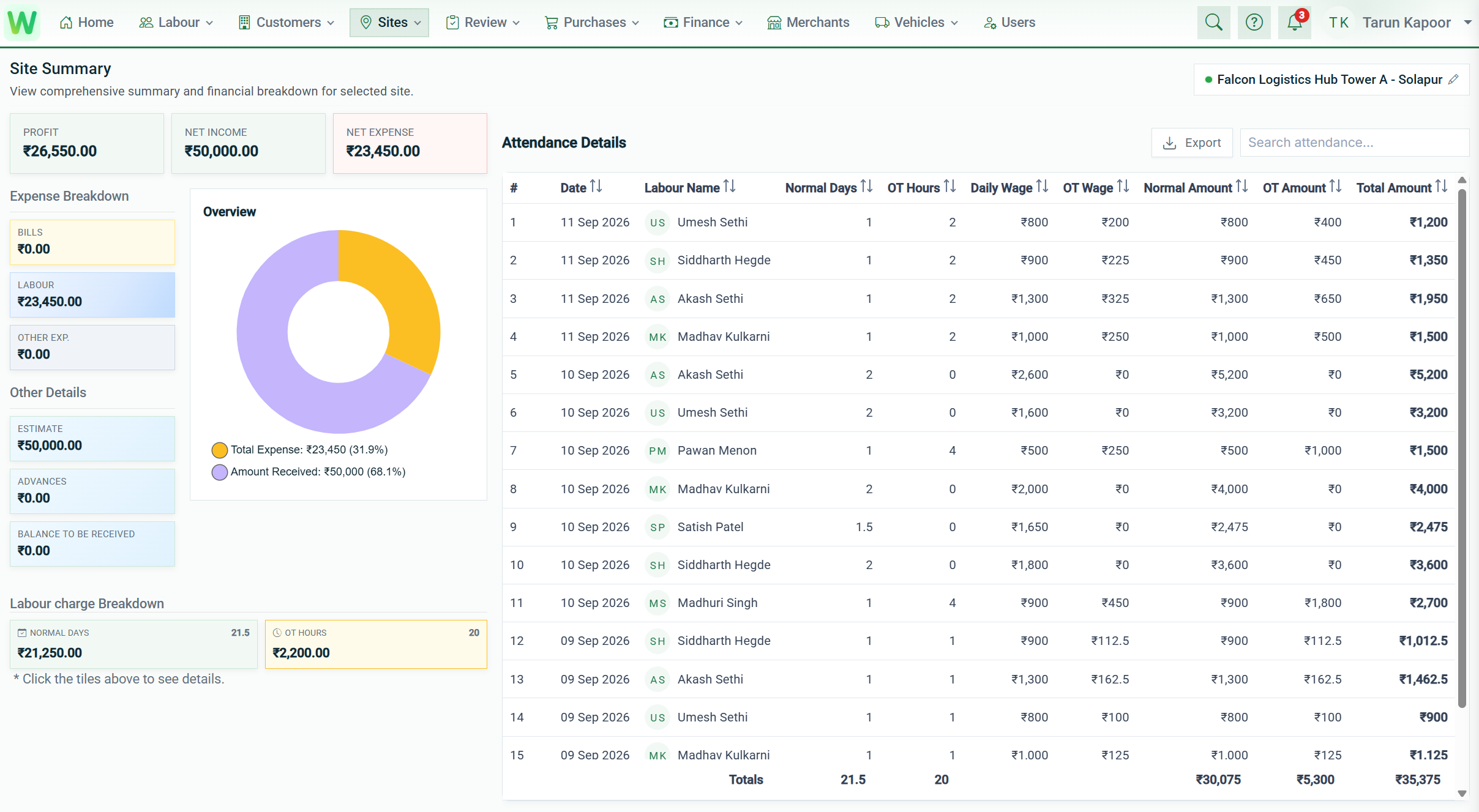Expand the Customers menu dropdown

[x=286, y=23]
